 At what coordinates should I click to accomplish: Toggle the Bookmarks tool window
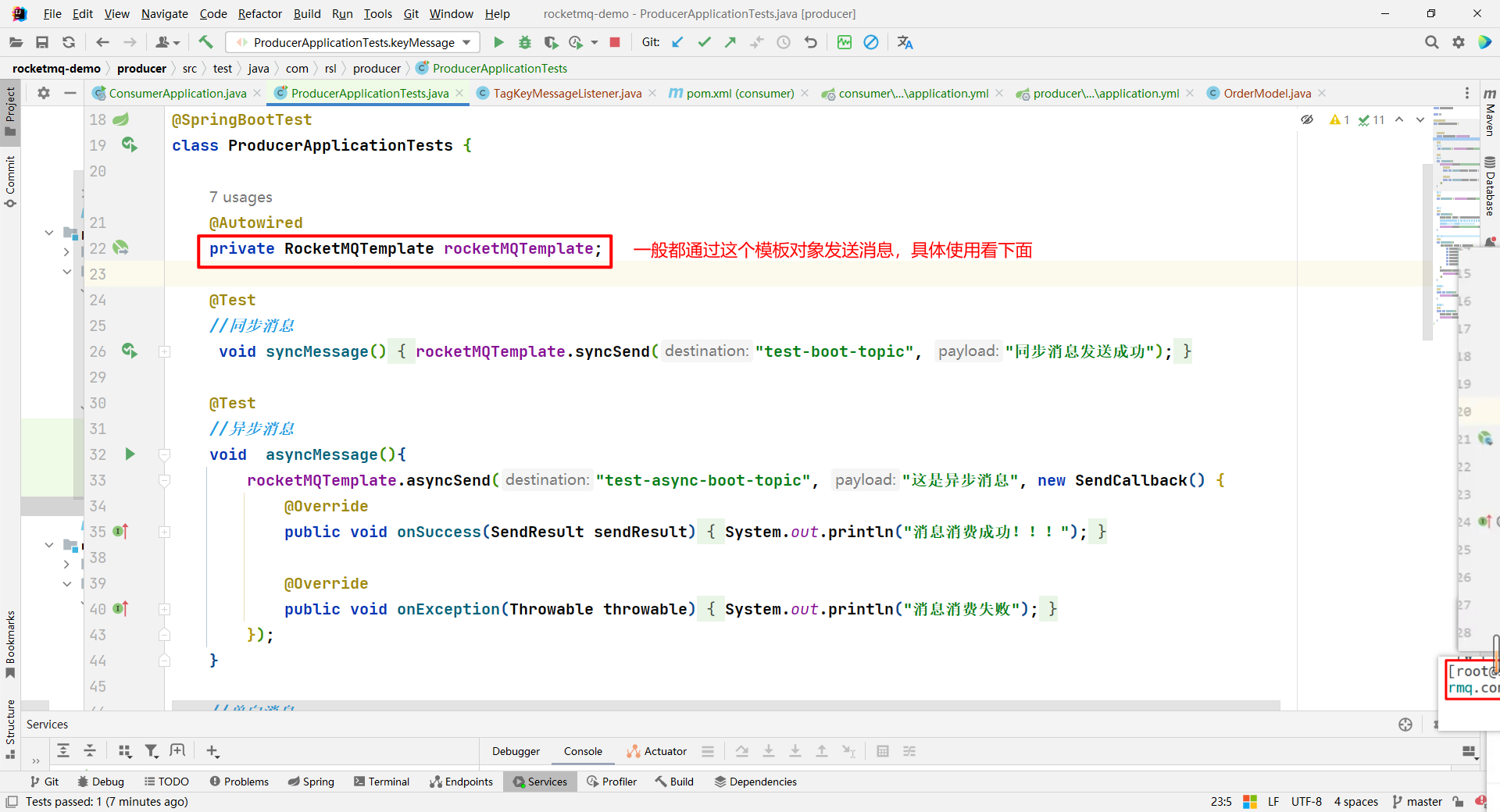[x=10, y=644]
